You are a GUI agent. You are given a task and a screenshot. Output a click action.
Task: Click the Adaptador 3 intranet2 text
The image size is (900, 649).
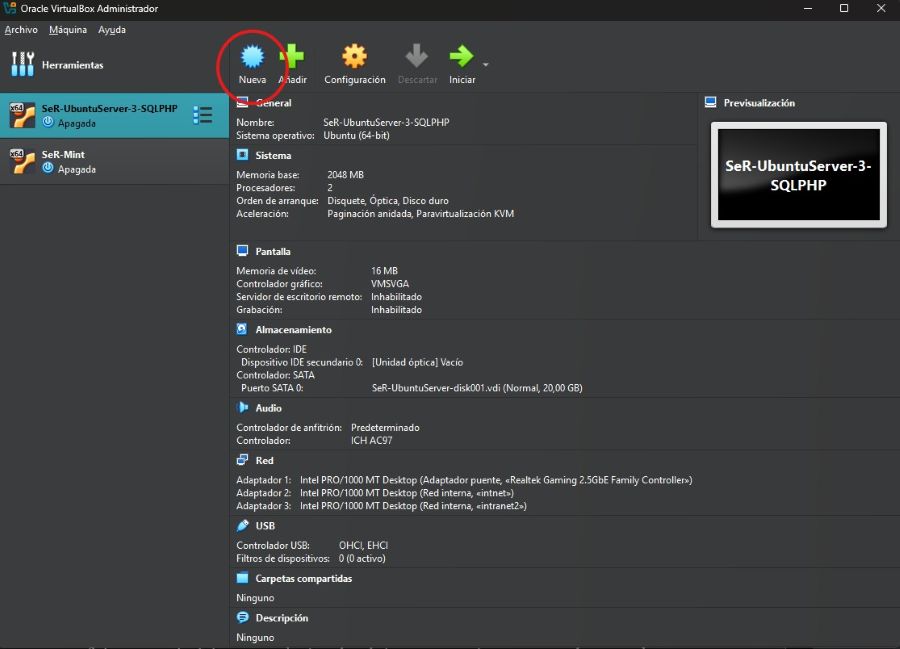click(413, 506)
